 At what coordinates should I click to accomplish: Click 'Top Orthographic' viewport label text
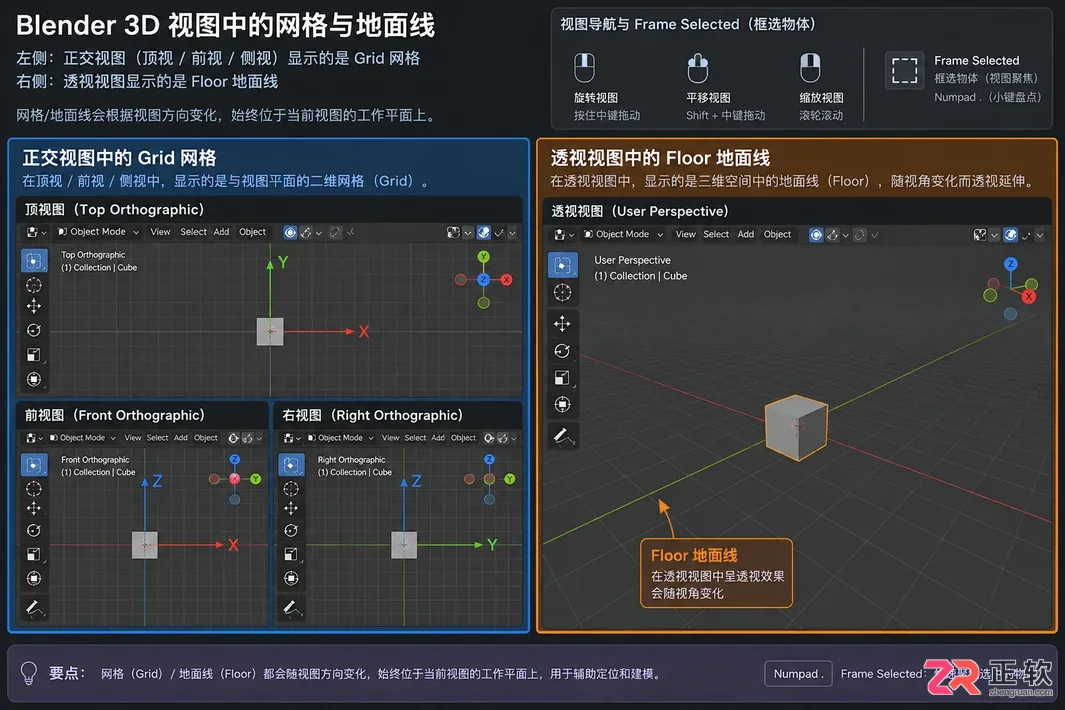93,255
